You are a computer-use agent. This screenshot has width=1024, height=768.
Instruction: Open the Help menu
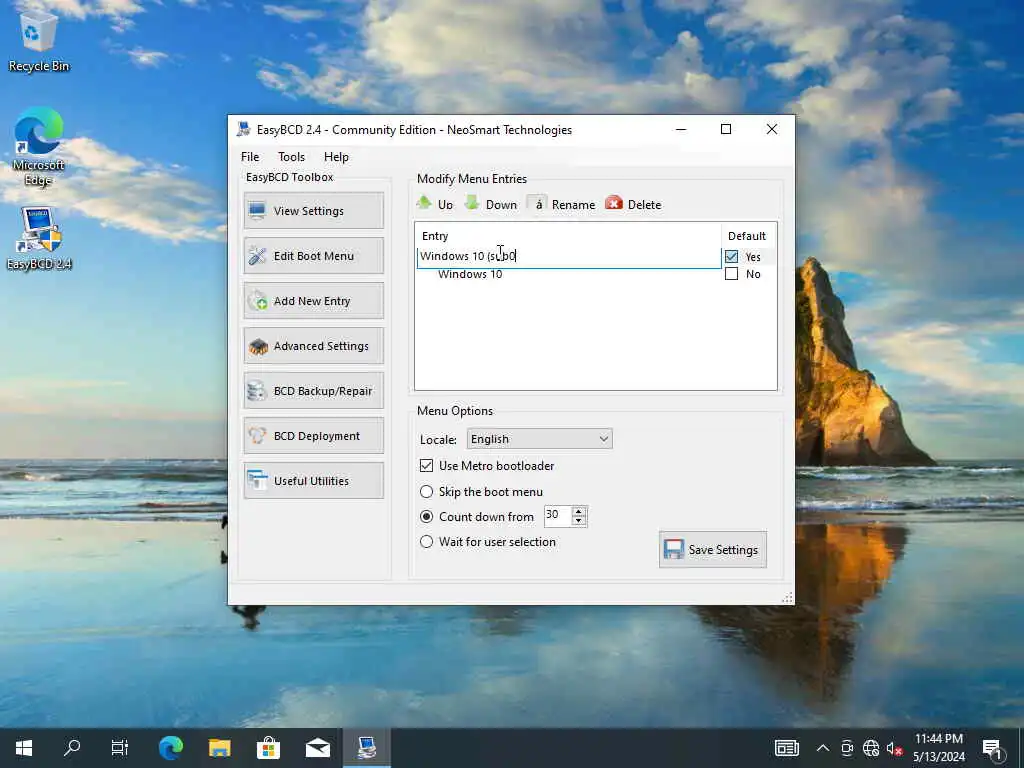(x=336, y=157)
